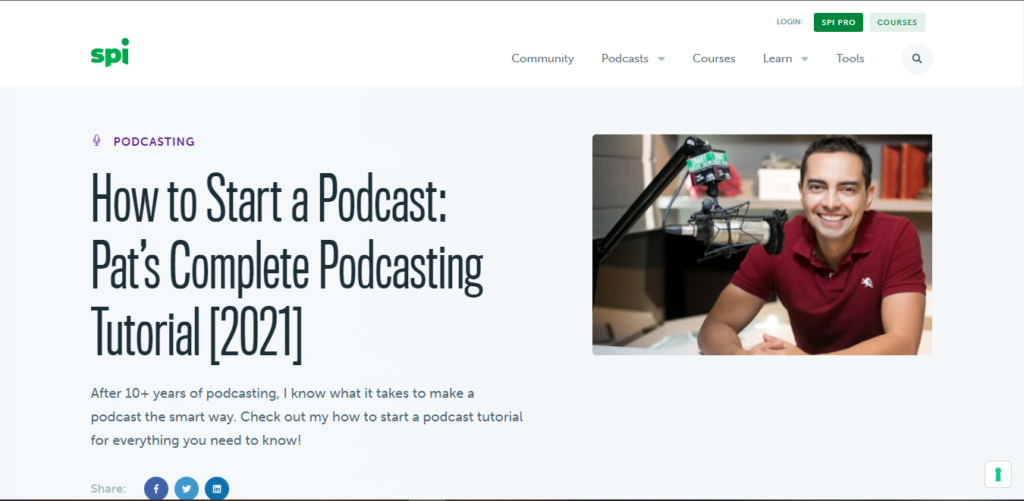The width and height of the screenshot is (1024, 501).
Task: Share article on Twitter icon
Action: pos(186,489)
